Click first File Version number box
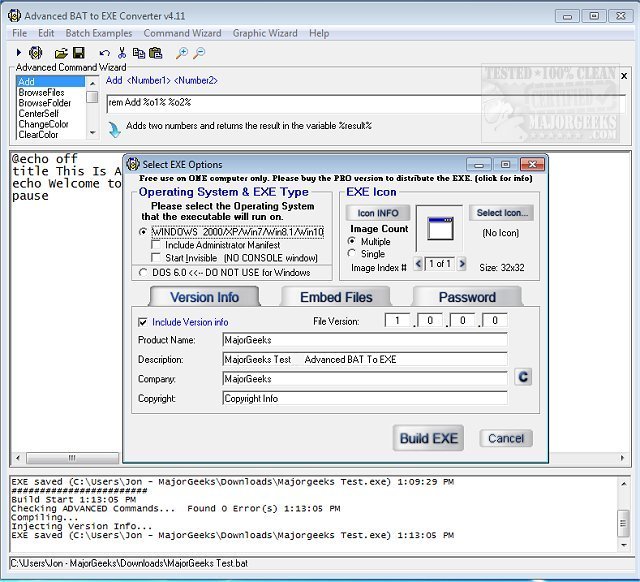The image size is (640, 582). point(397,320)
